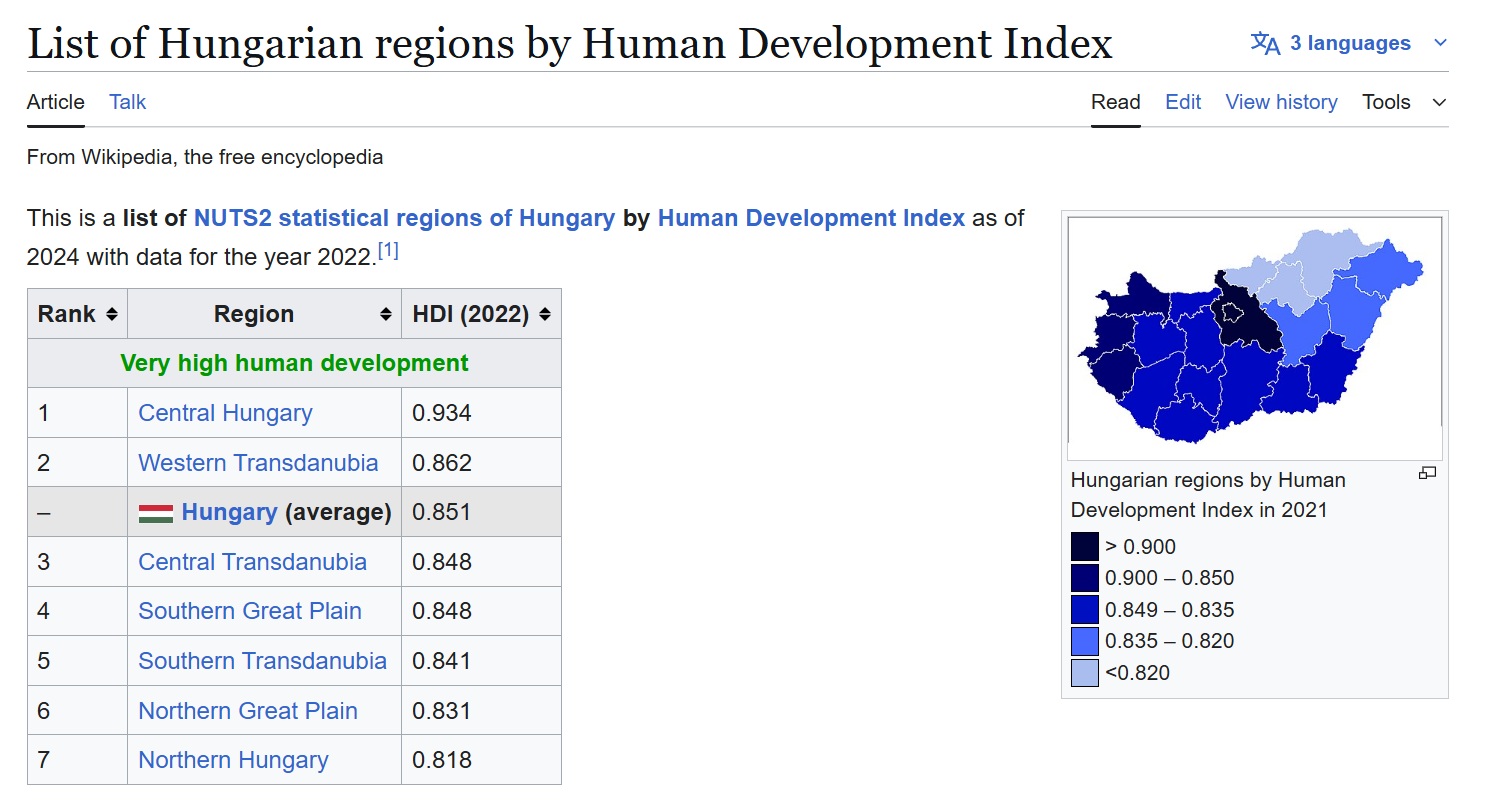
Task: Click the page title heading text
Action: click(570, 43)
